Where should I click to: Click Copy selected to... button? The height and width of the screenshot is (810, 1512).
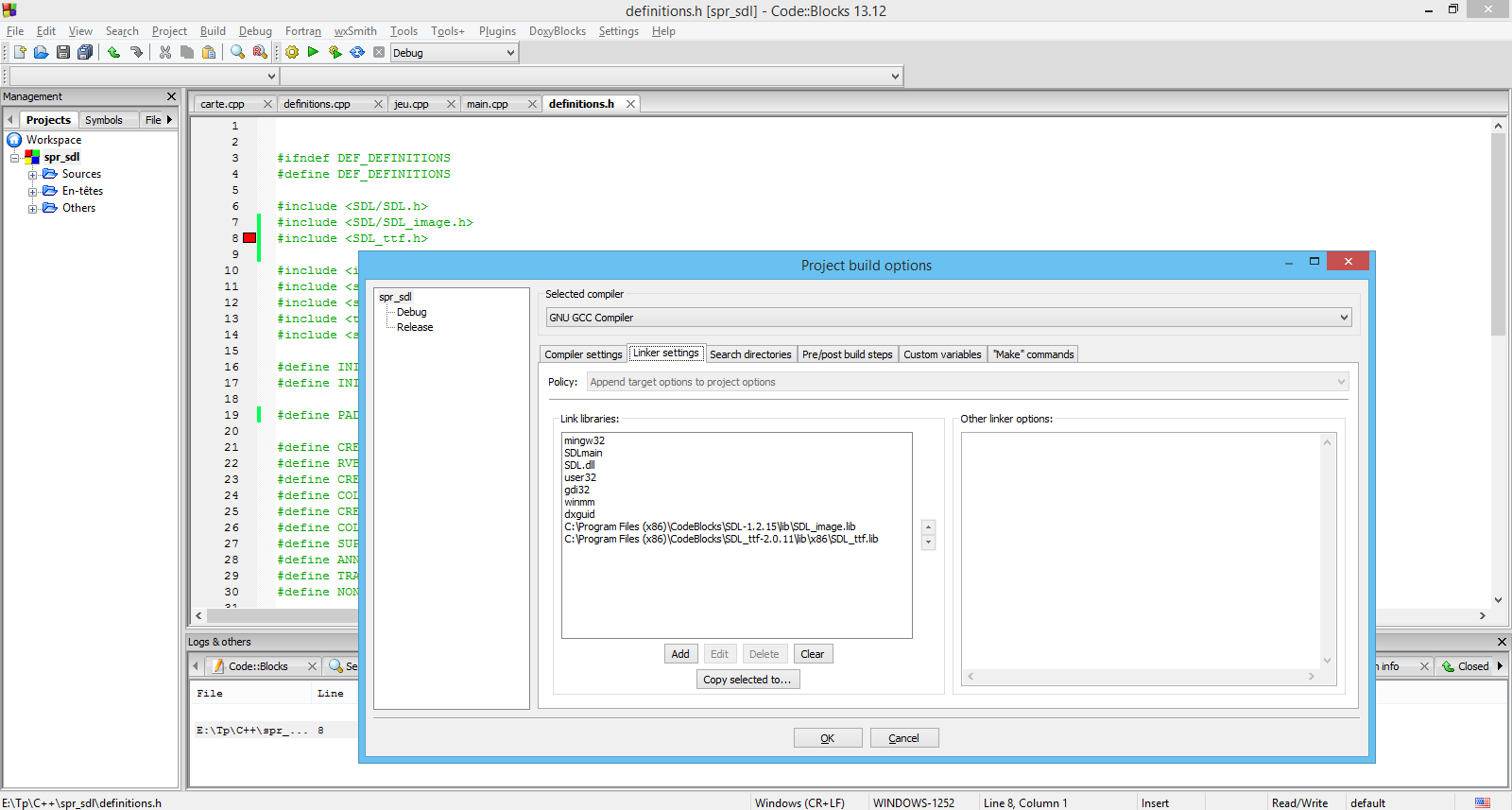click(x=747, y=680)
